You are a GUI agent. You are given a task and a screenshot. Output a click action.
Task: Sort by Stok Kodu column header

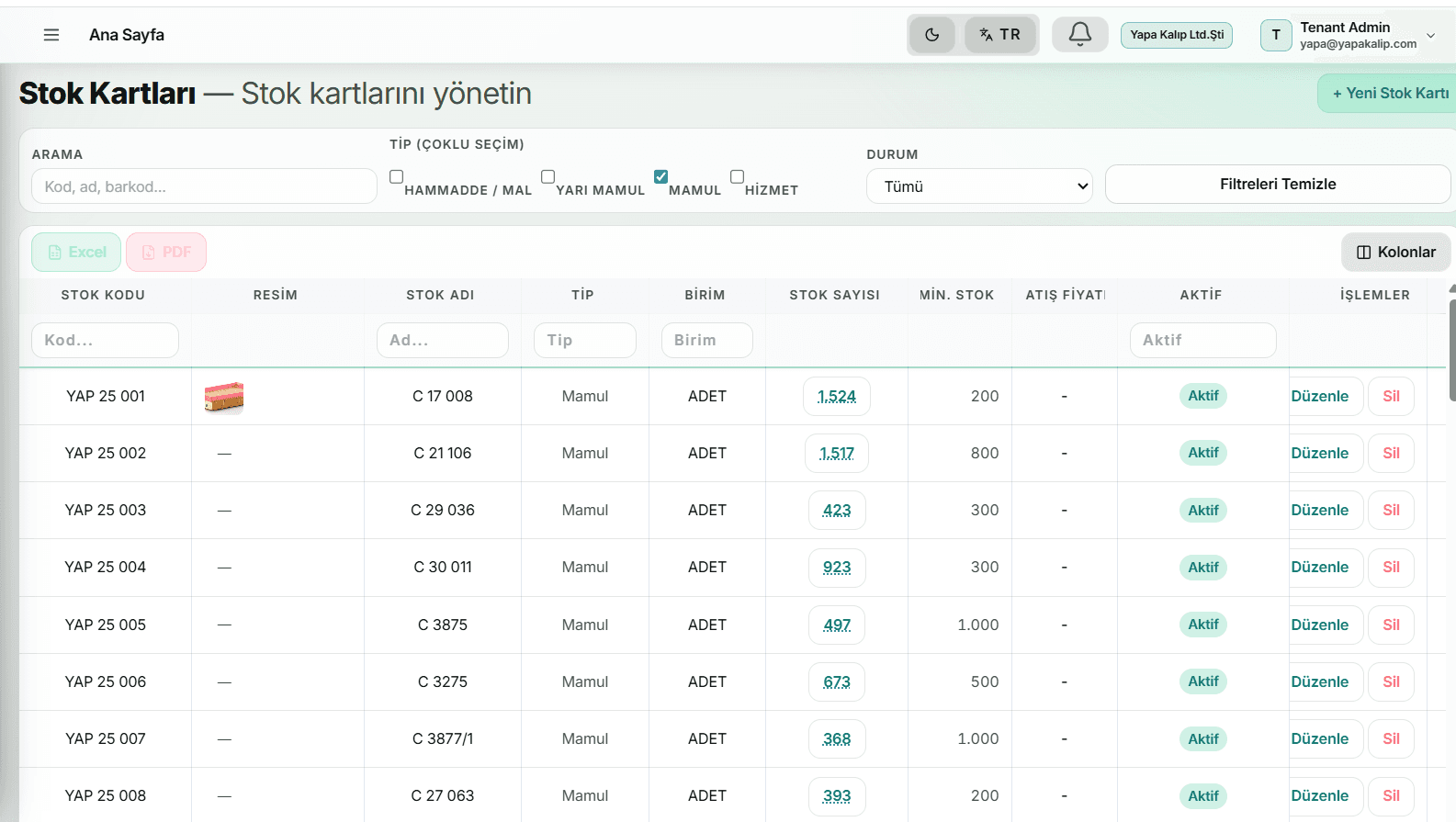click(x=103, y=295)
